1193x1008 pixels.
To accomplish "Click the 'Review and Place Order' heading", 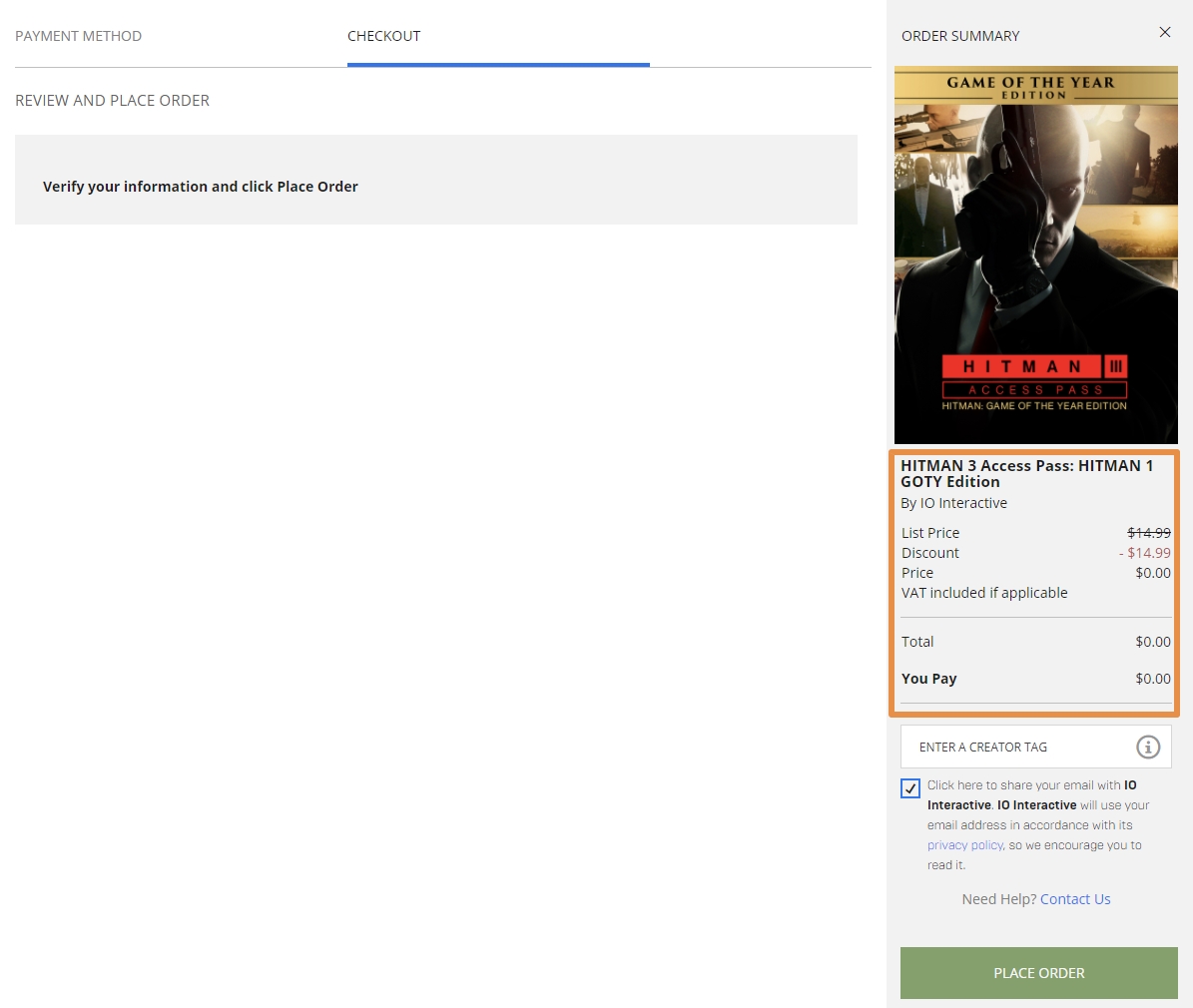I will (112, 101).
